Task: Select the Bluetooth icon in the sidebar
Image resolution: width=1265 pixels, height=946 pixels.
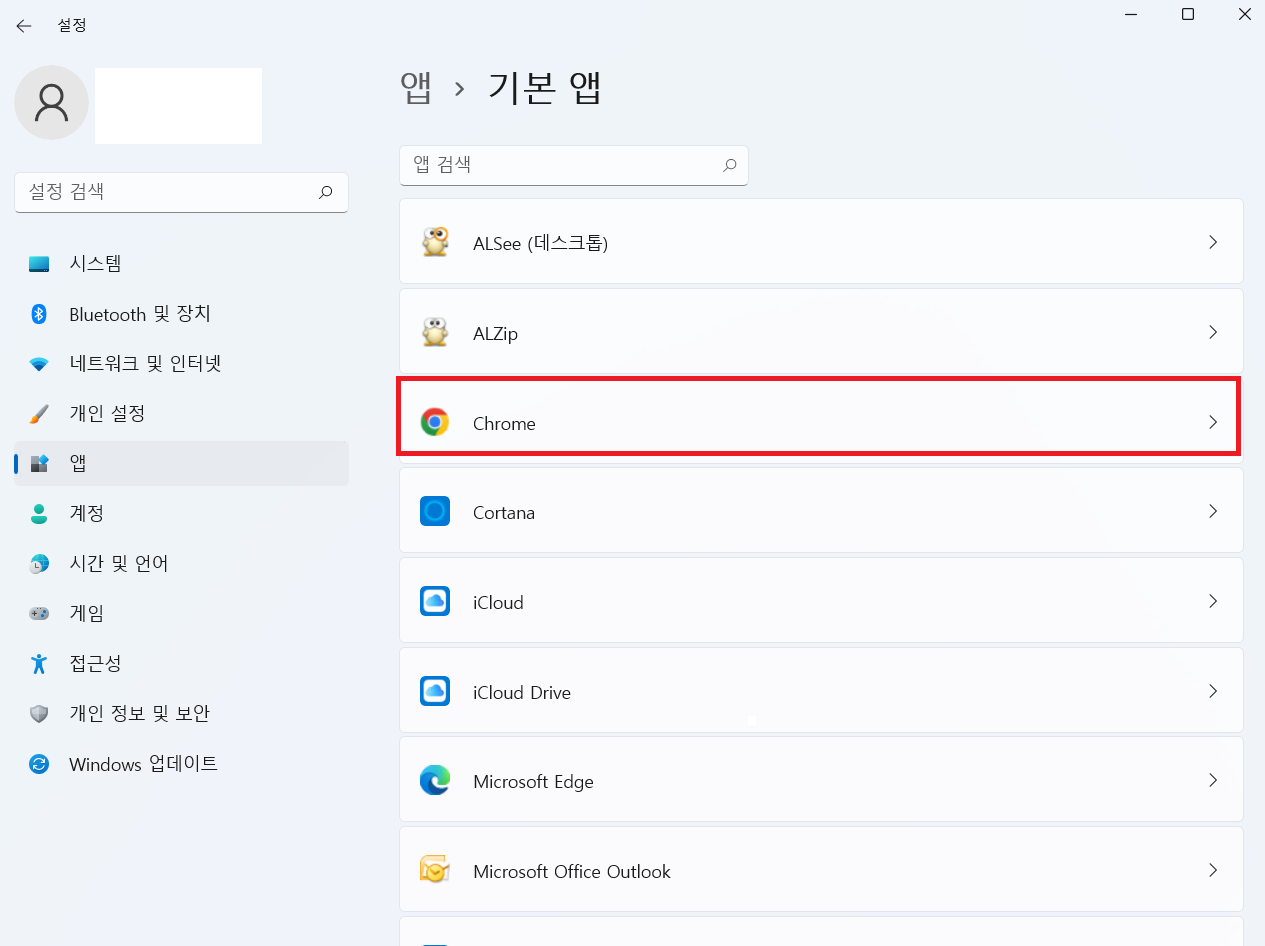Action: tap(39, 314)
